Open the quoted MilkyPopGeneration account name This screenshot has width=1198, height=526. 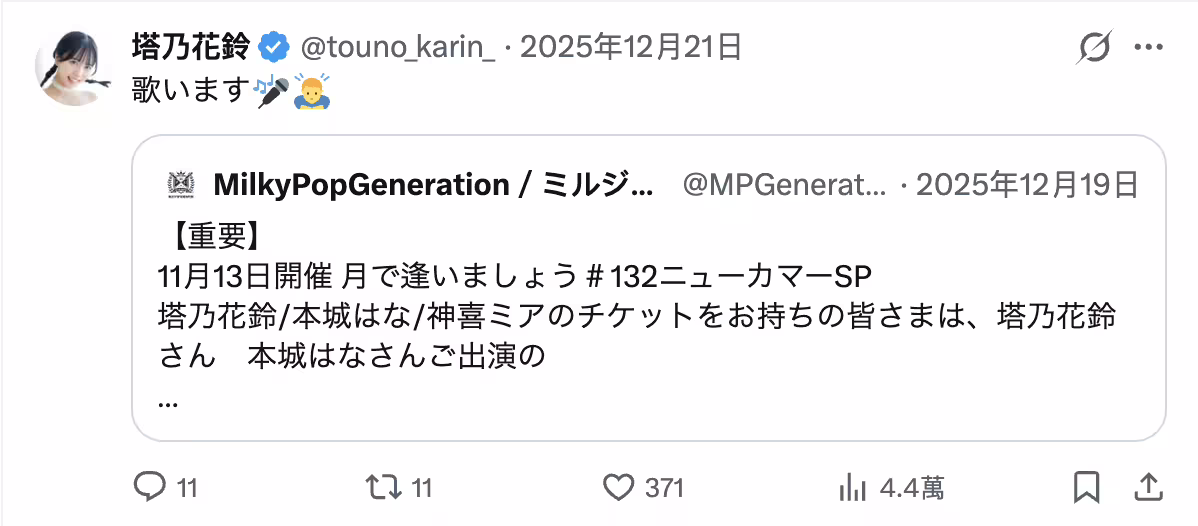point(433,184)
